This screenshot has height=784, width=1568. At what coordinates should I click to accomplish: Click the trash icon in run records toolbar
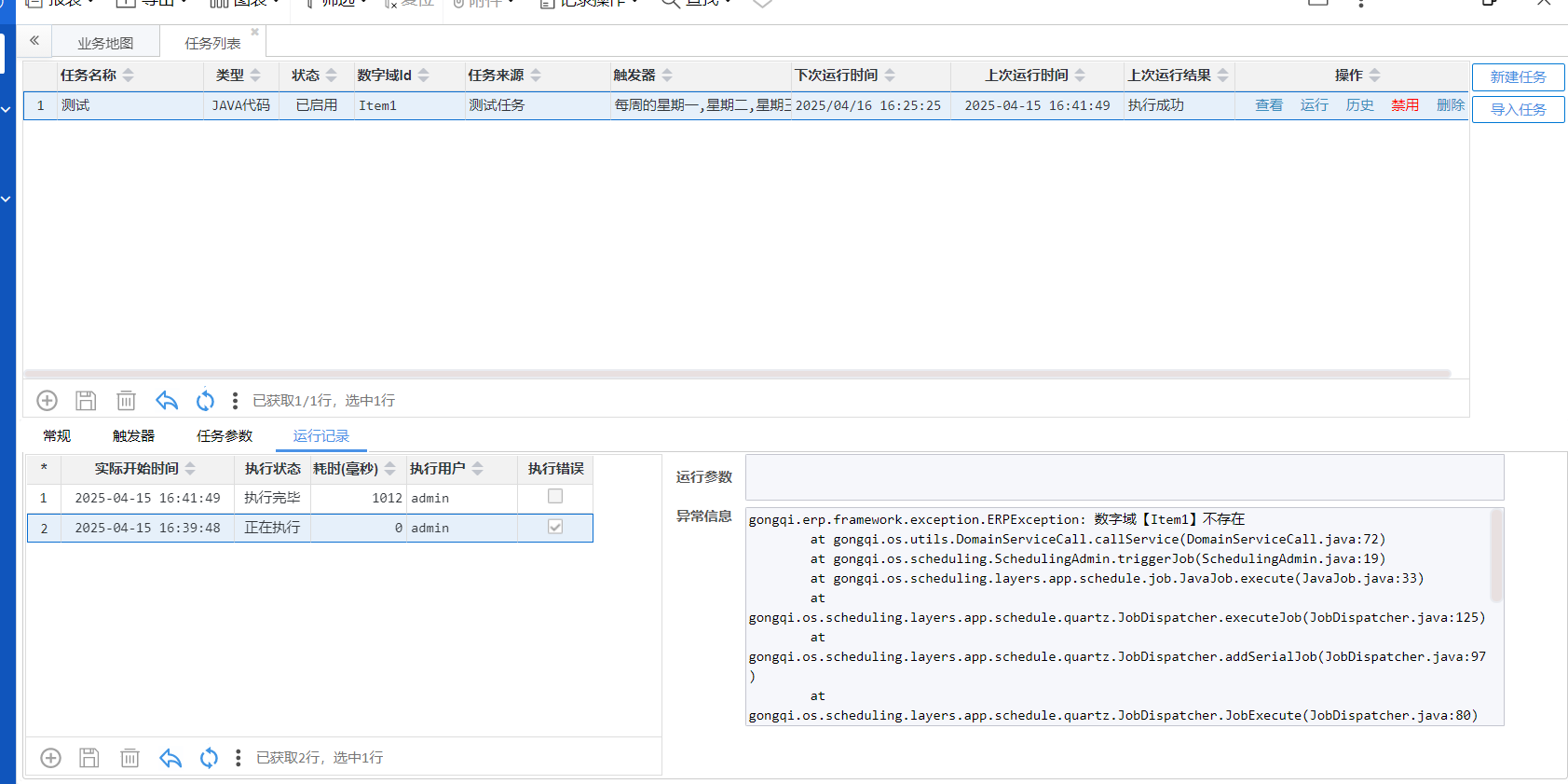130,758
